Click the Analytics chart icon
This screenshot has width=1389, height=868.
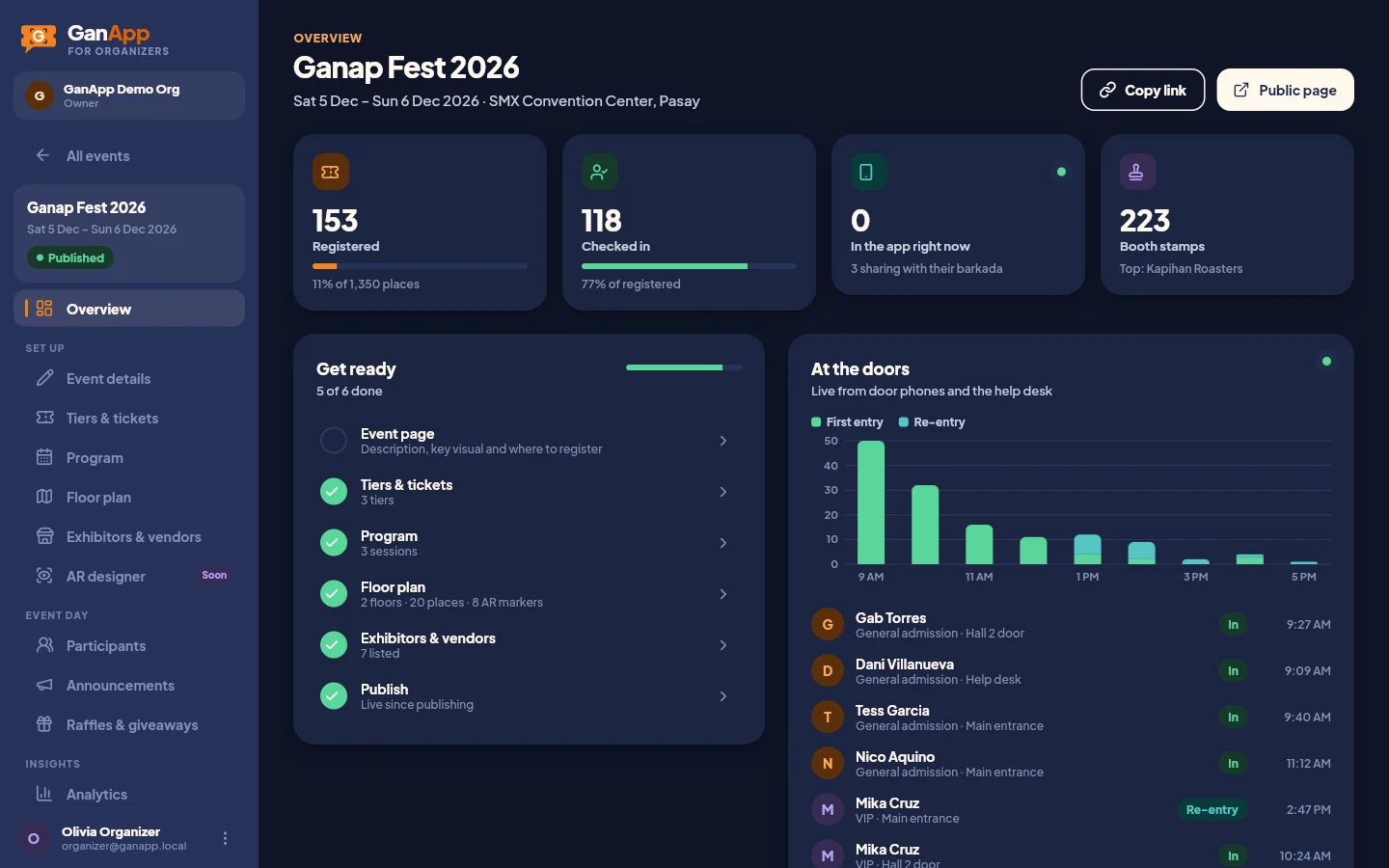coord(44,794)
